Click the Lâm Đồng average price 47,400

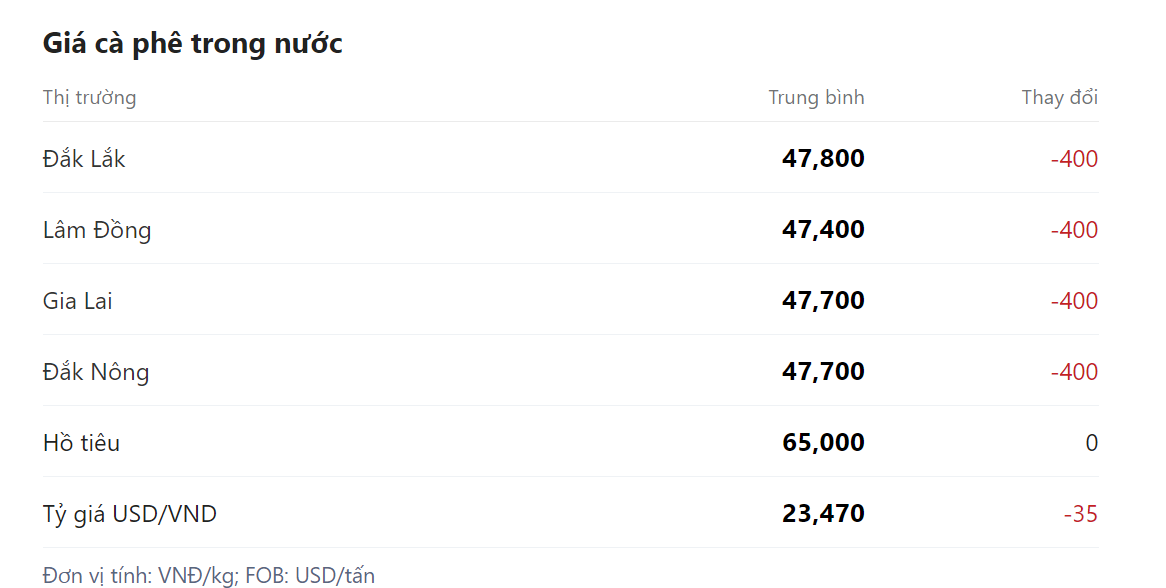tap(823, 230)
